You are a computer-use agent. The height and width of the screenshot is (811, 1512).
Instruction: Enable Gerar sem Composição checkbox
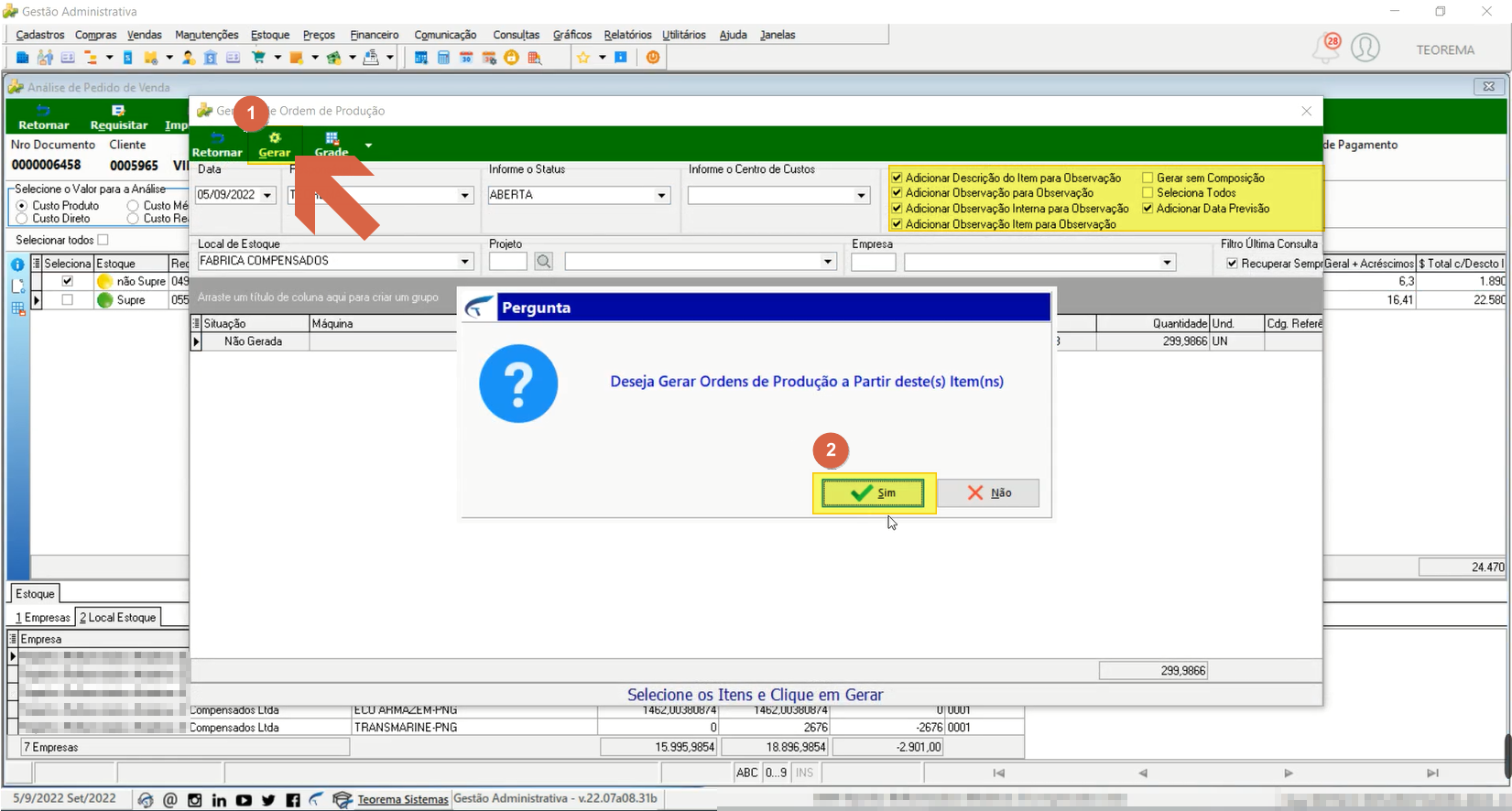click(1148, 178)
